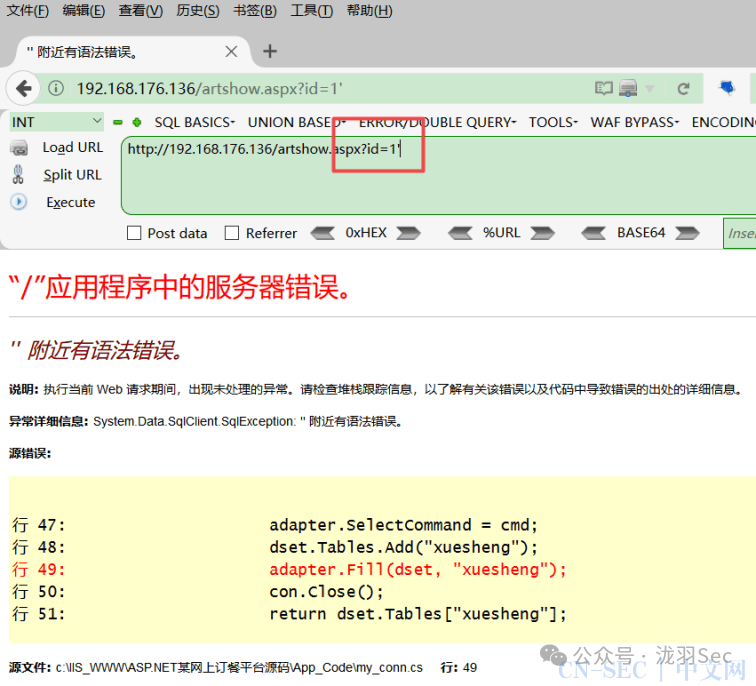Open the 查看(V) menu
The height and width of the screenshot is (686, 756).
coord(141,11)
